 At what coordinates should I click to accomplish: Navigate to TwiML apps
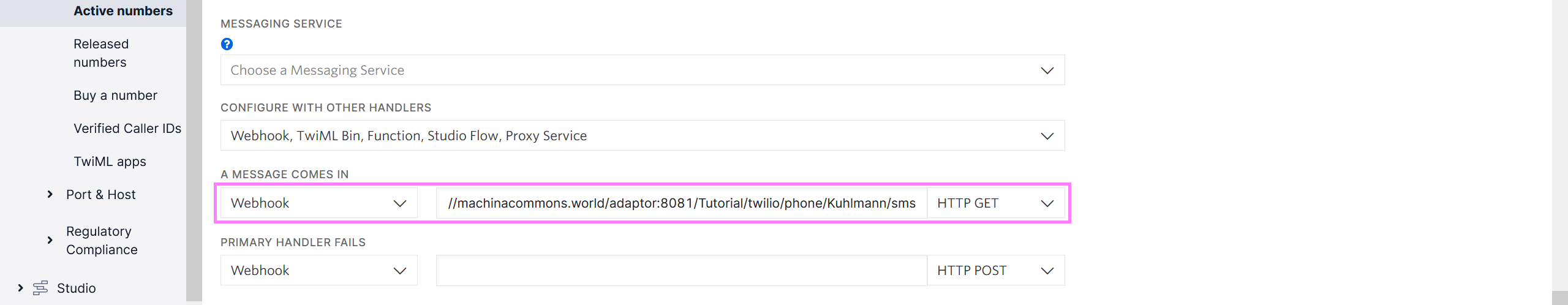pyautogui.click(x=110, y=162)
